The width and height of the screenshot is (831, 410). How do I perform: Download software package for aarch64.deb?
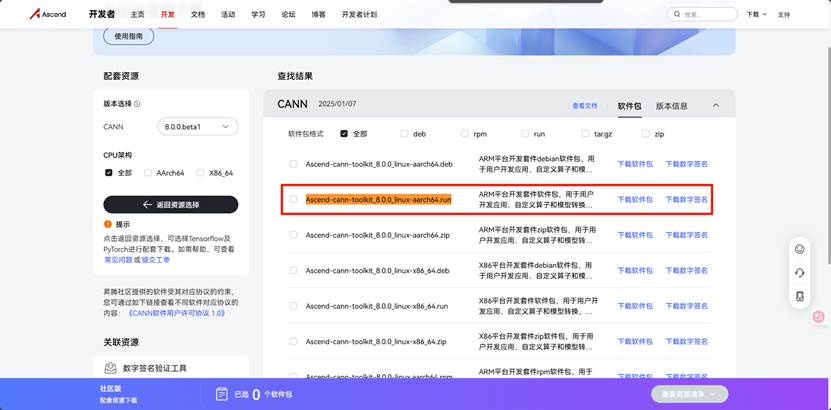(635, 164)
